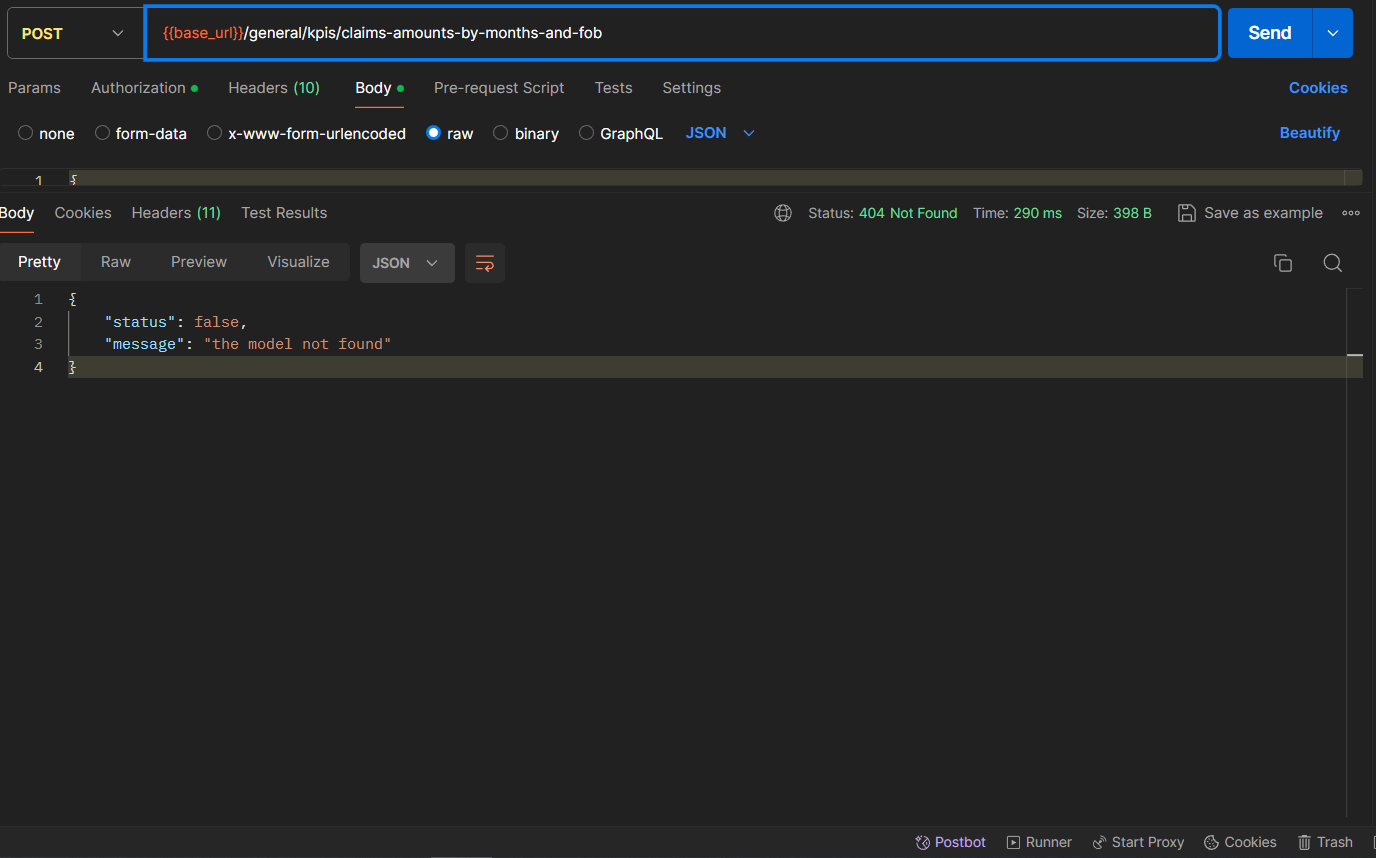Open the Runner from the bottom bar

[x=1039, y=842]
